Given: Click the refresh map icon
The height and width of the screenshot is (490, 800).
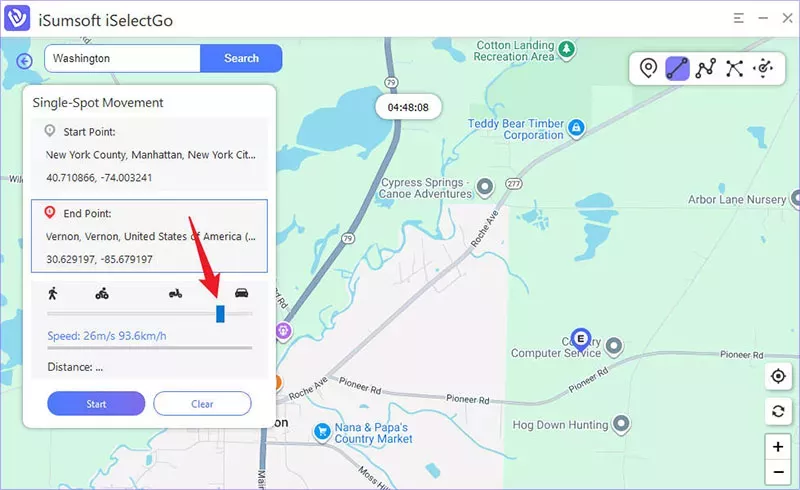Looking at the screenshot, I should pos(778,411).
